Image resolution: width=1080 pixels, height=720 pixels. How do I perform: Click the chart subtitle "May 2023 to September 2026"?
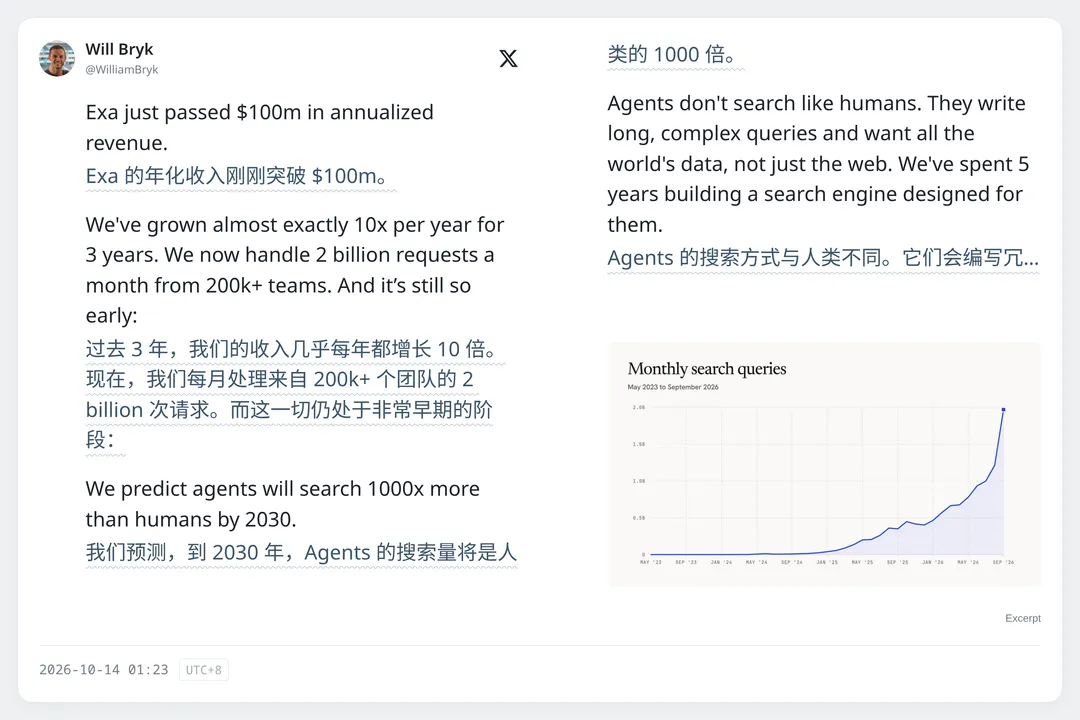pos(673,387)
